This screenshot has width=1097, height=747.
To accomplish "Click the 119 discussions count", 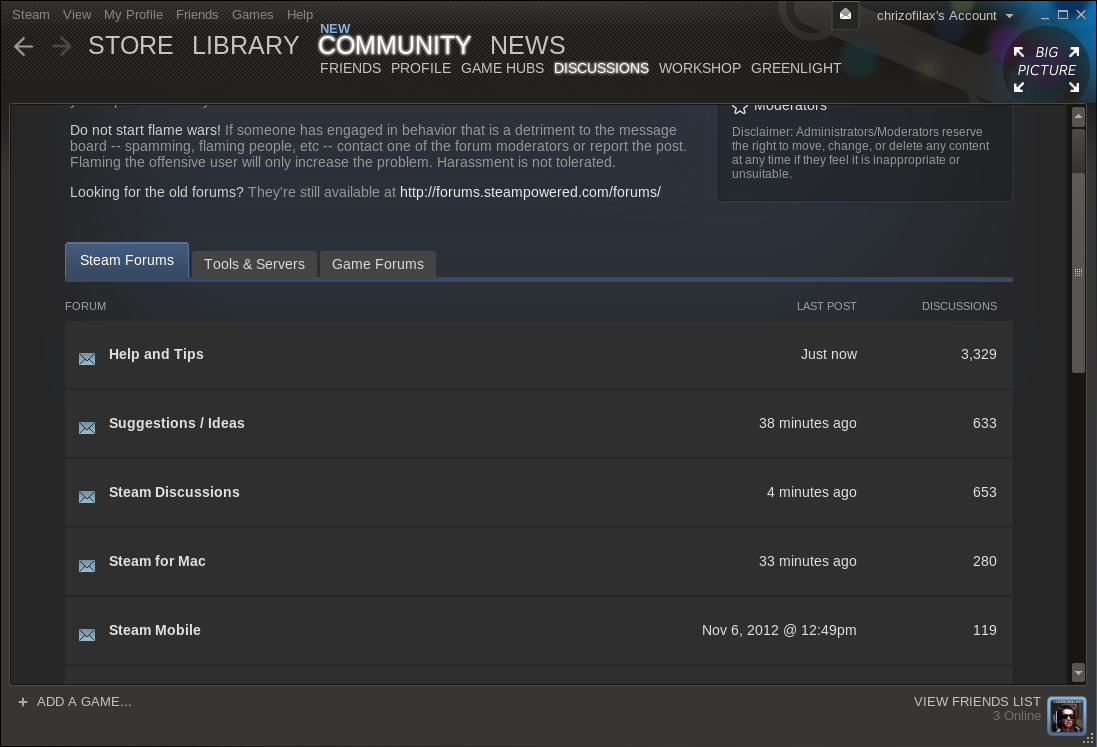I will (984, 630).
